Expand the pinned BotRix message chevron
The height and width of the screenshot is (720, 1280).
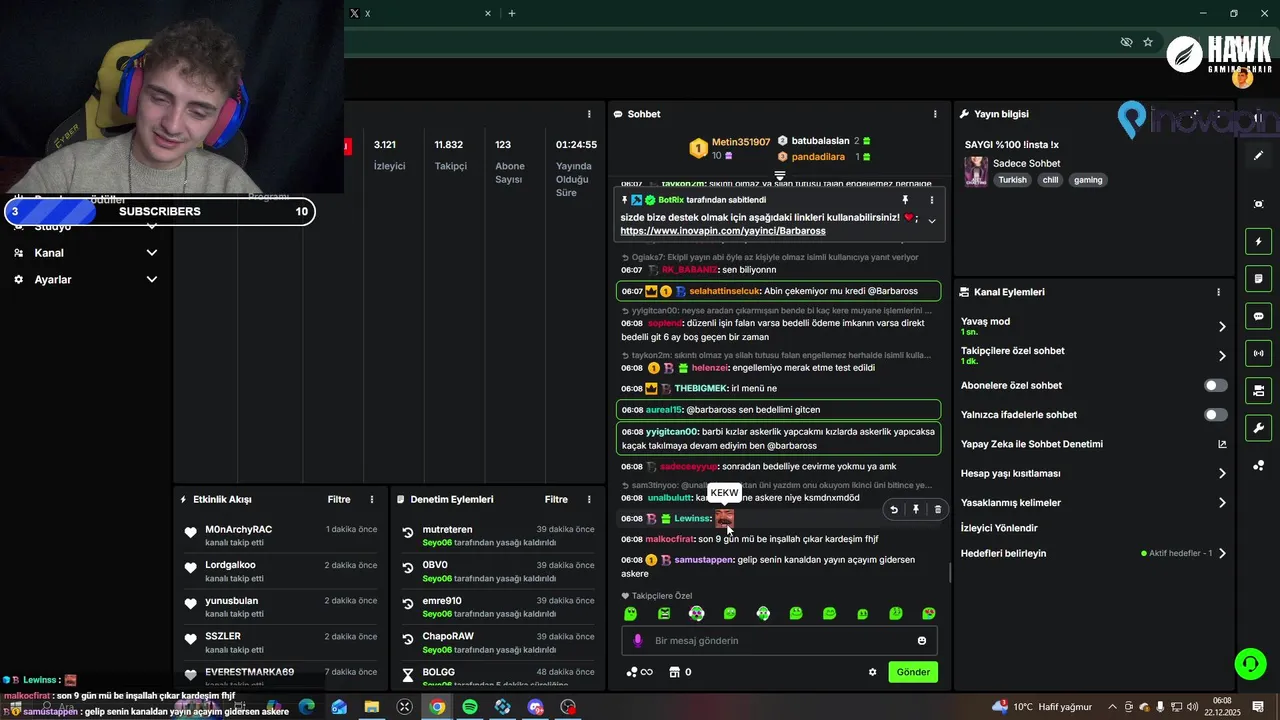tap(932, 221)
